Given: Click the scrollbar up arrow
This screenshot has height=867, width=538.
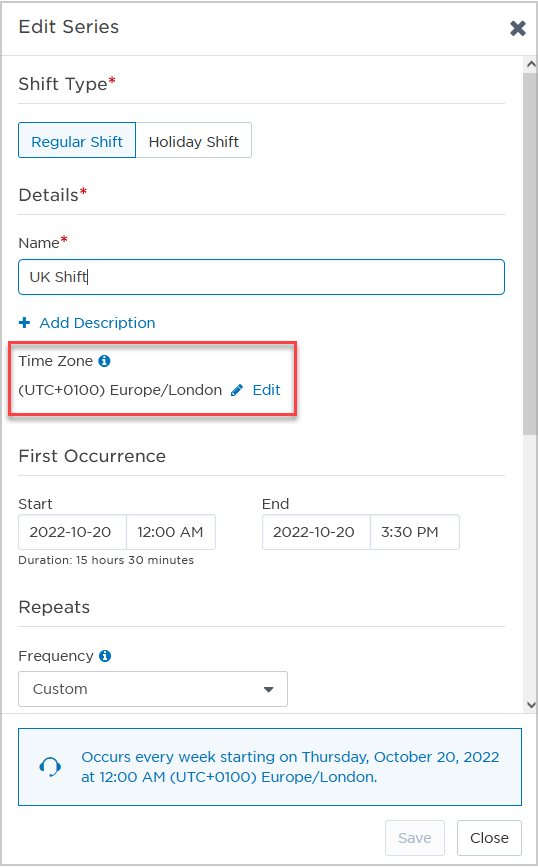Looking at the screenshot, I should (x=531, y=64).
